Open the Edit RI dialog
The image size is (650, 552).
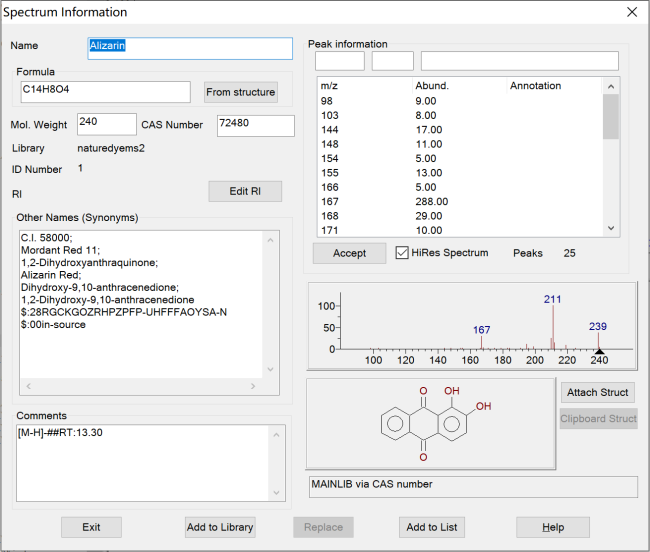click(245, 191)
